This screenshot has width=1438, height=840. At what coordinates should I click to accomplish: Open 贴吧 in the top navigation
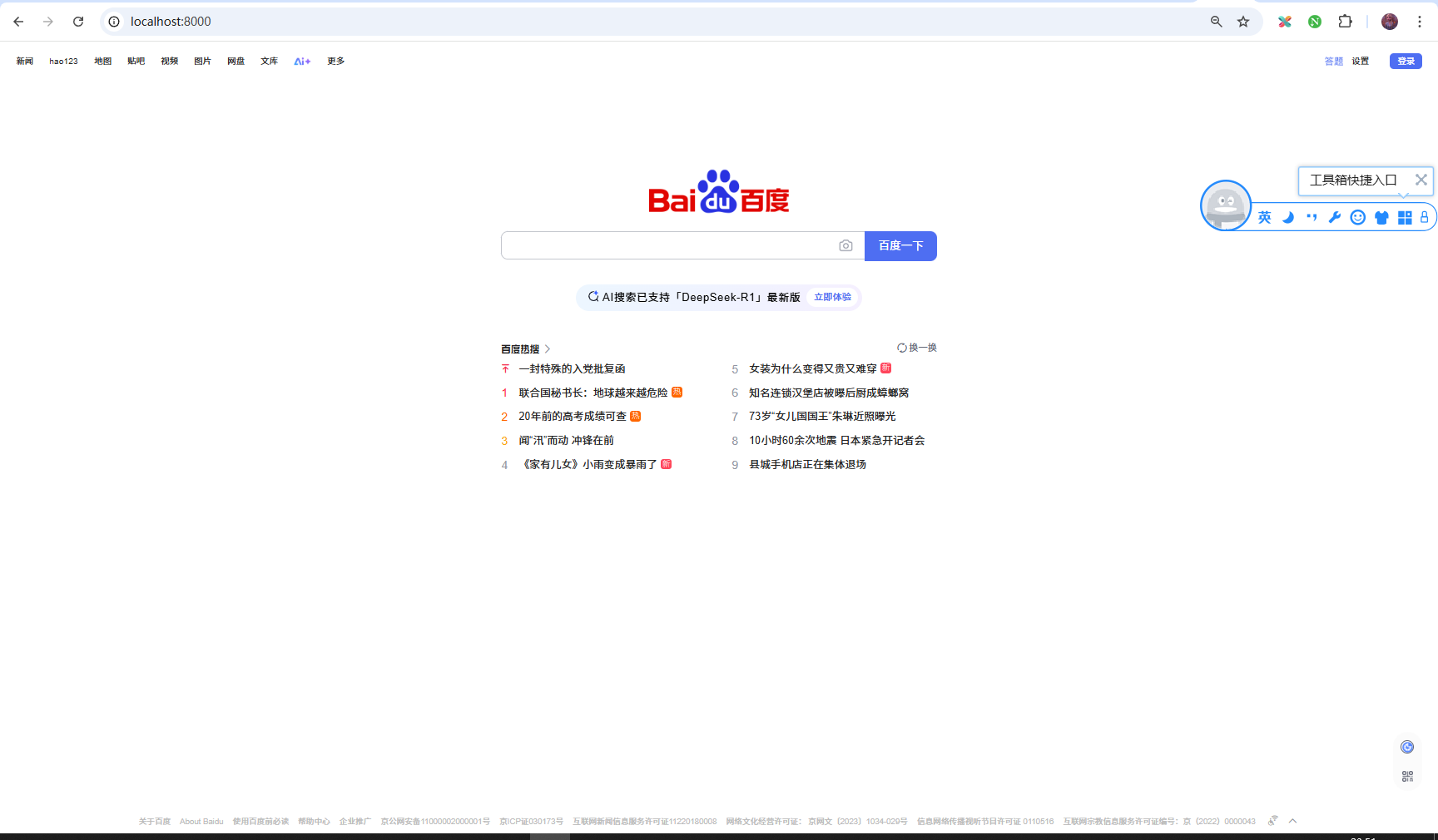click(x=136, y=62)
